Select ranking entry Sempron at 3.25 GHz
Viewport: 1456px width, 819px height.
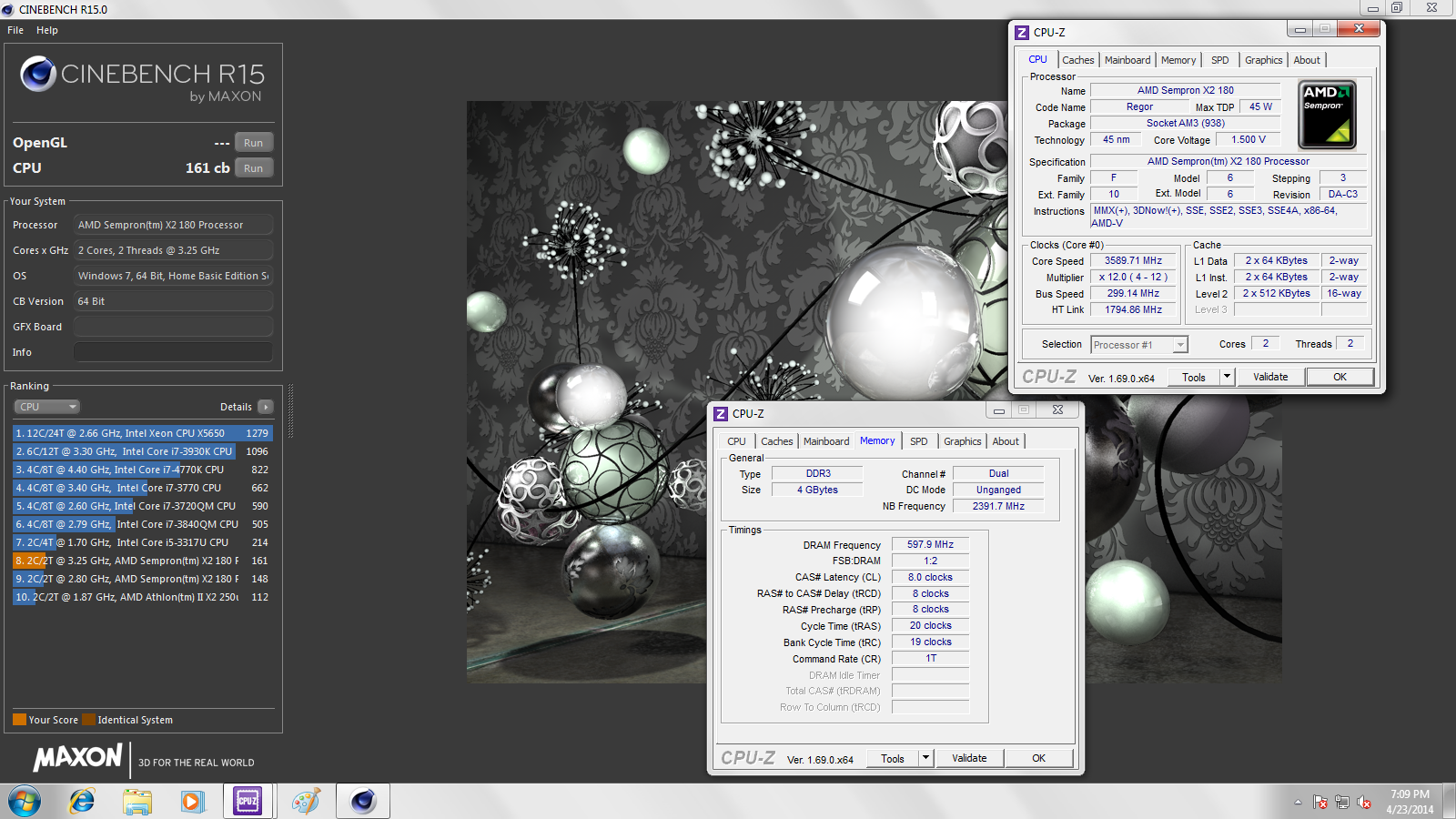[x=142, y=561]
